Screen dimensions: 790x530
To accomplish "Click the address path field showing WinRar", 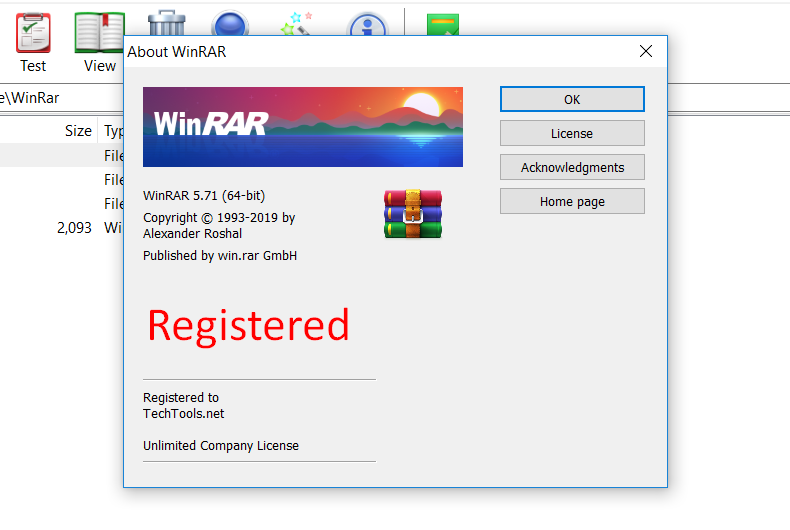I will [61, 98].
